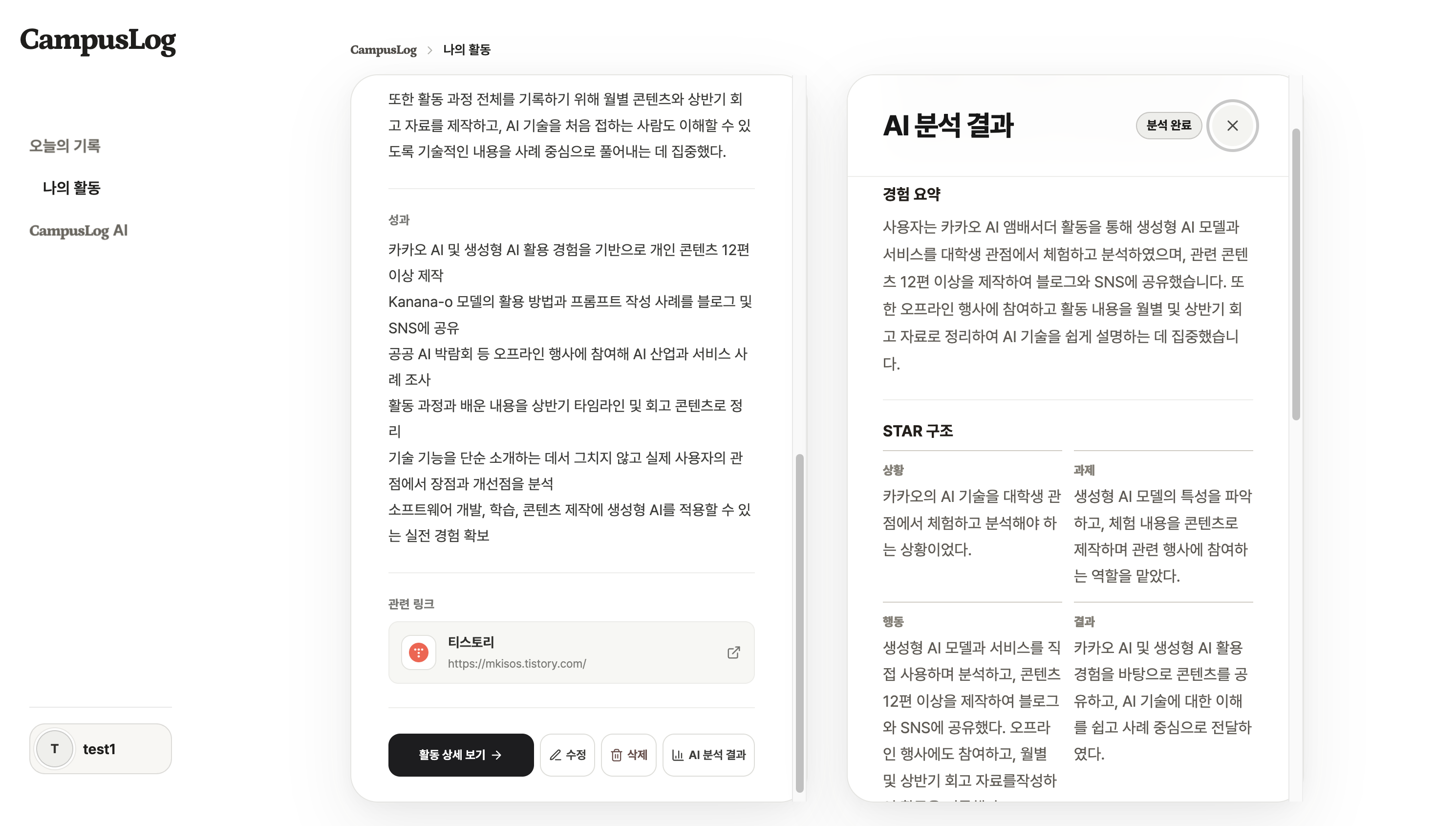Click the 경험 요약 section heading

(911, 195)
